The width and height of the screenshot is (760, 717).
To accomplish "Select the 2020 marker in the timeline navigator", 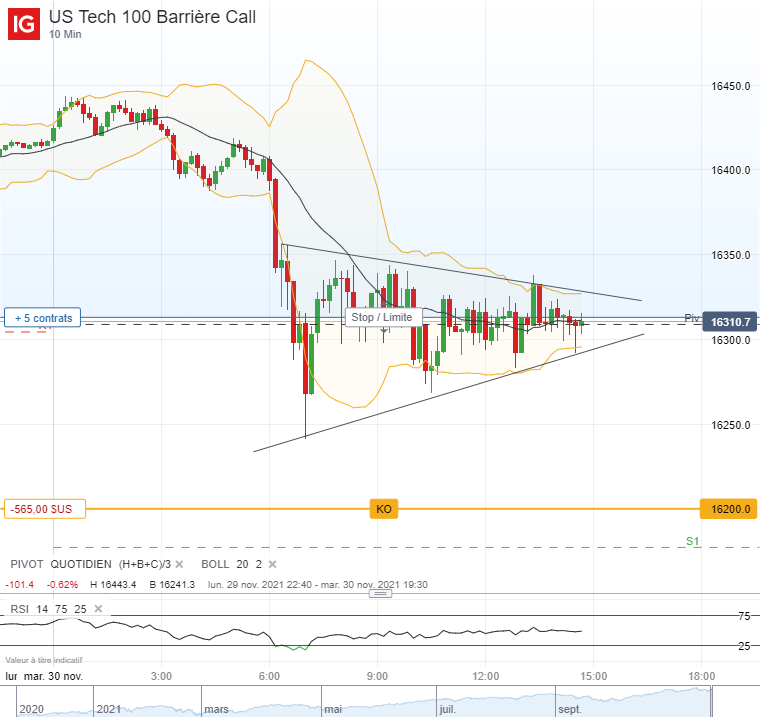I will [32, 709].
